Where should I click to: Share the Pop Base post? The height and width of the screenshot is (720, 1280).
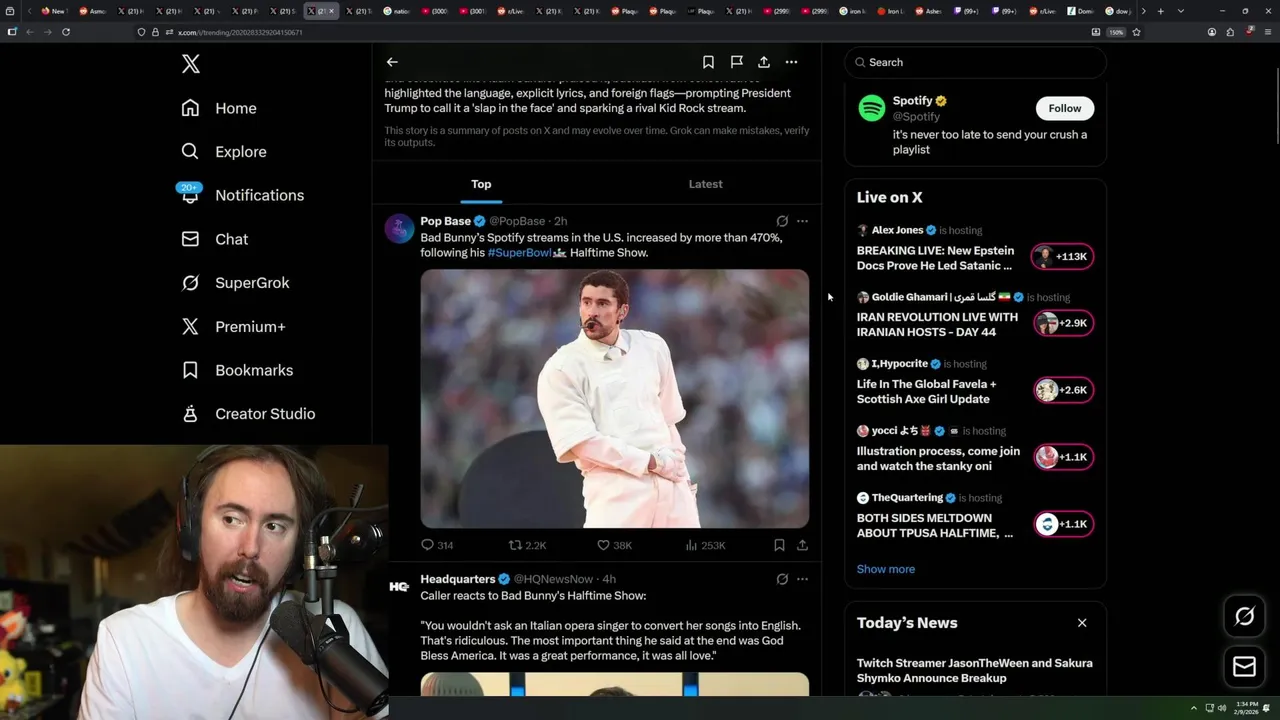pyautogui.click(x=802, y=545)
